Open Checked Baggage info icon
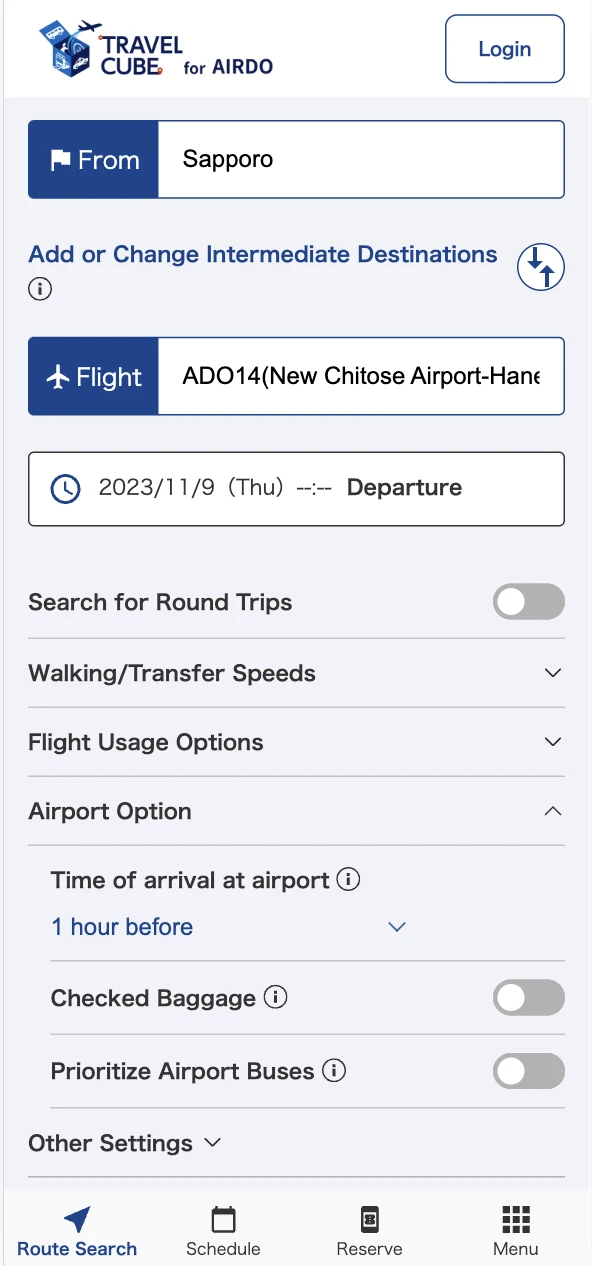This screenshot has height=1266, width=592. pyautogui.click(x=275, y=997)
